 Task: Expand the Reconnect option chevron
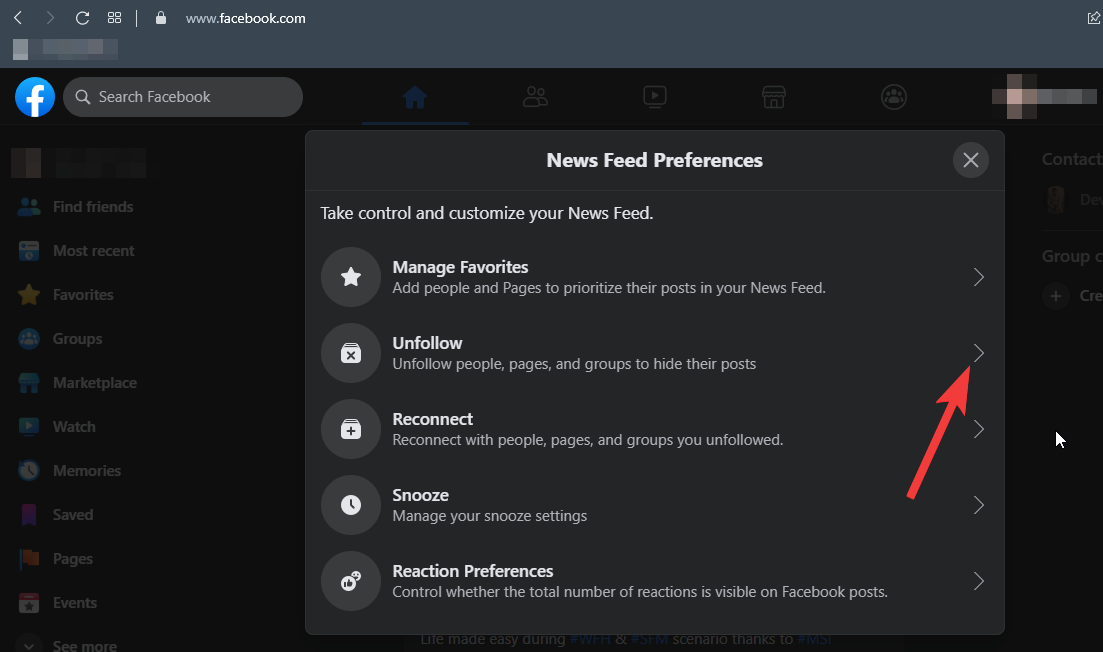coord(978,429)
